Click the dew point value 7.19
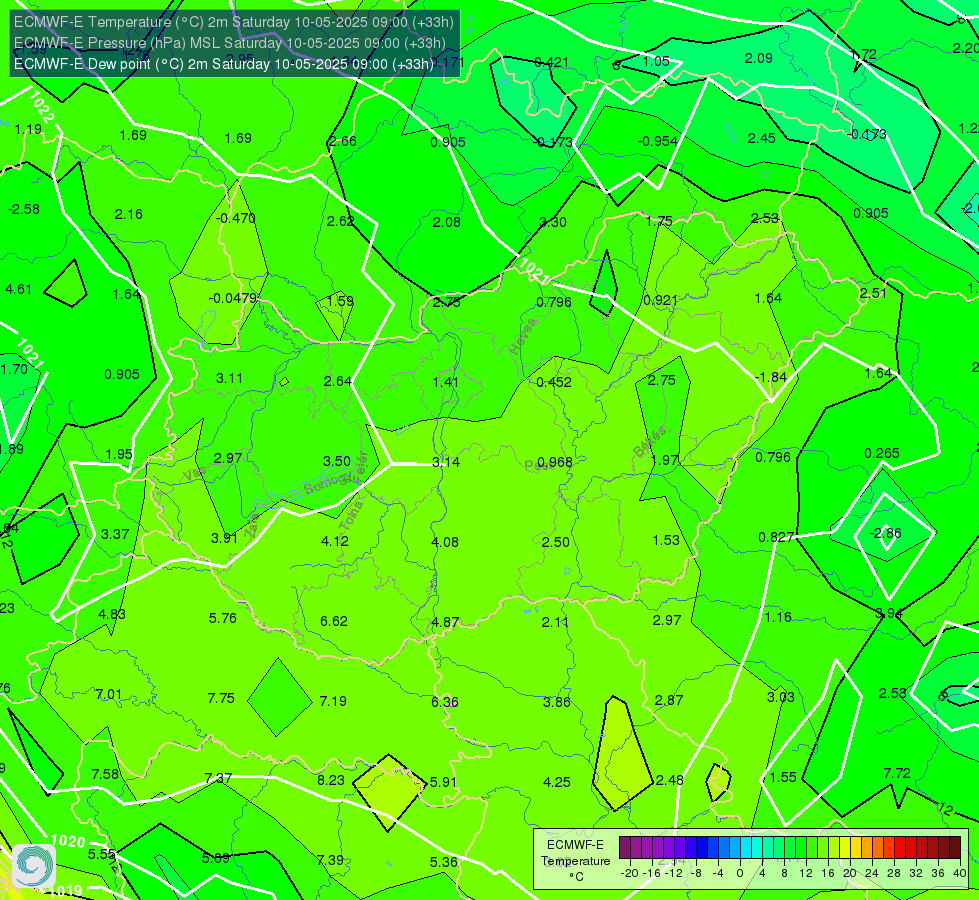The height and width of the screenshot is (900, 979). tap(333, 701)
